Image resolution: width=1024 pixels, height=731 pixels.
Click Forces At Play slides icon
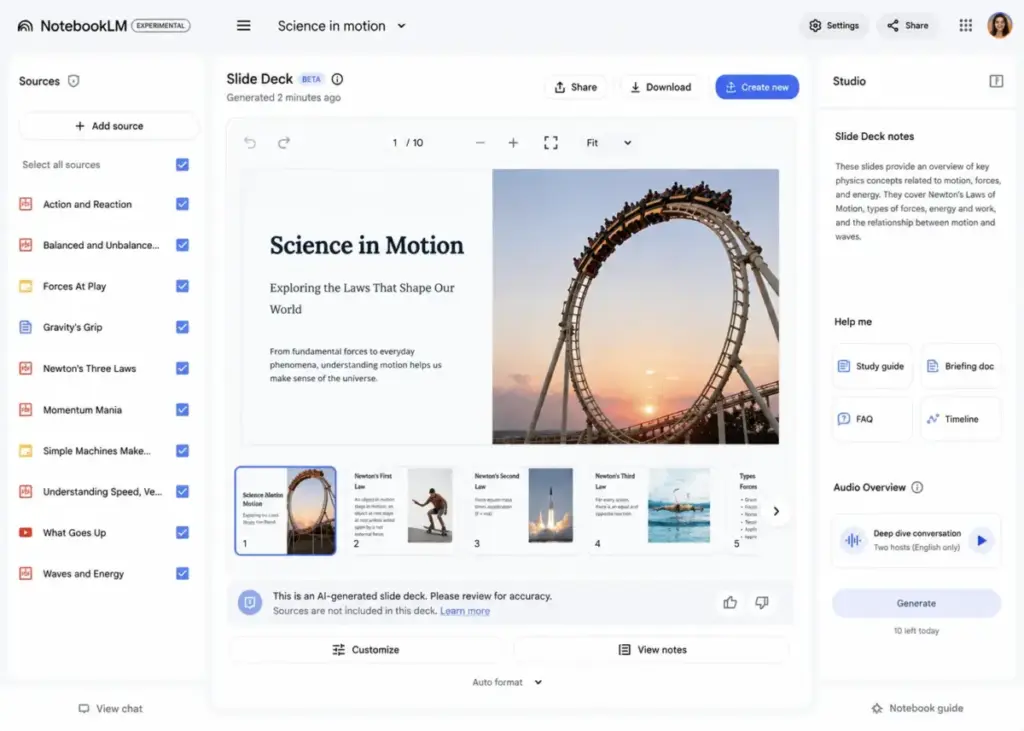pyautogui.click(x=25, y=286)
